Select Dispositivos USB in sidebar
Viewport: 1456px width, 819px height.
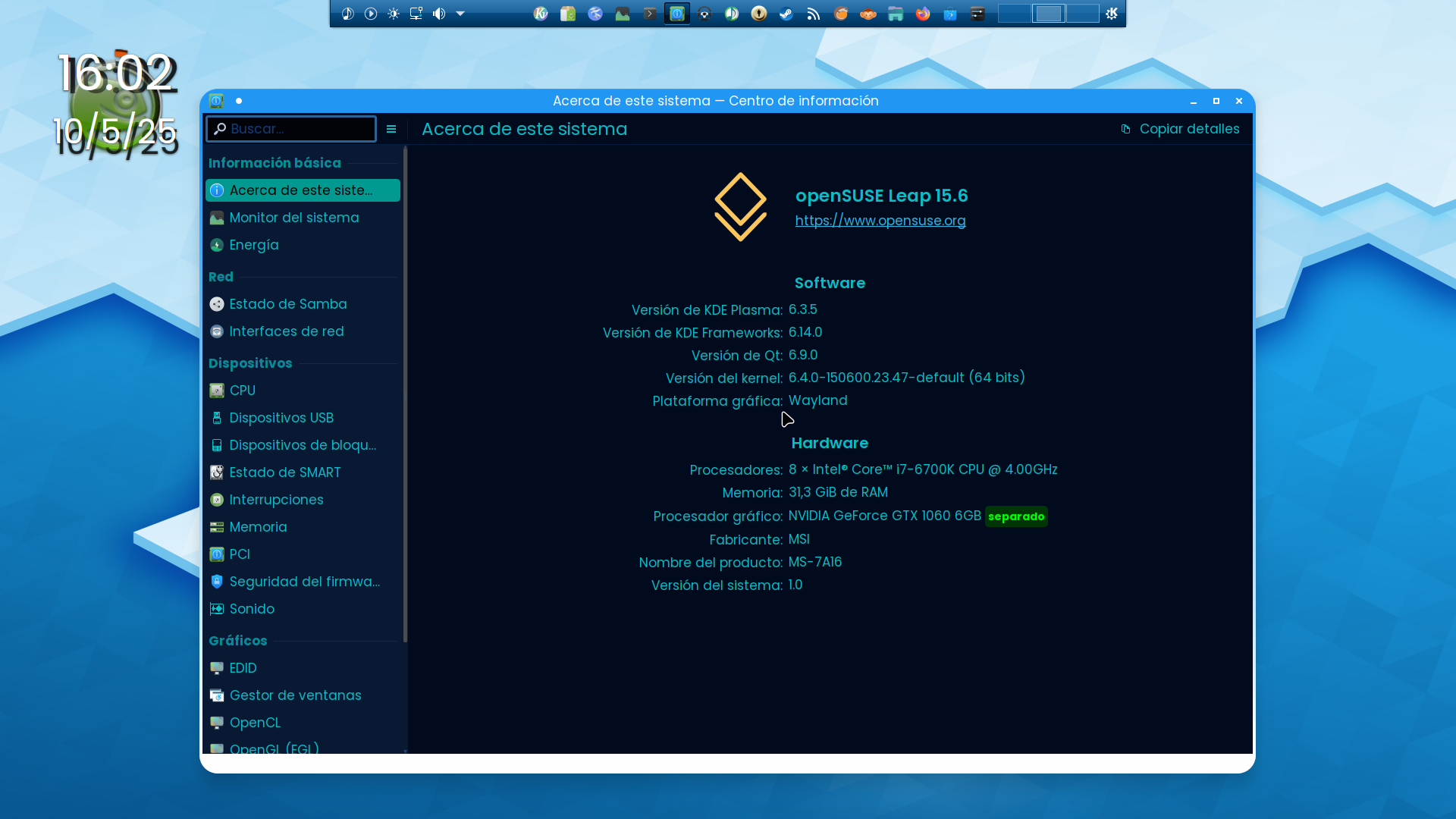[303, 418]
